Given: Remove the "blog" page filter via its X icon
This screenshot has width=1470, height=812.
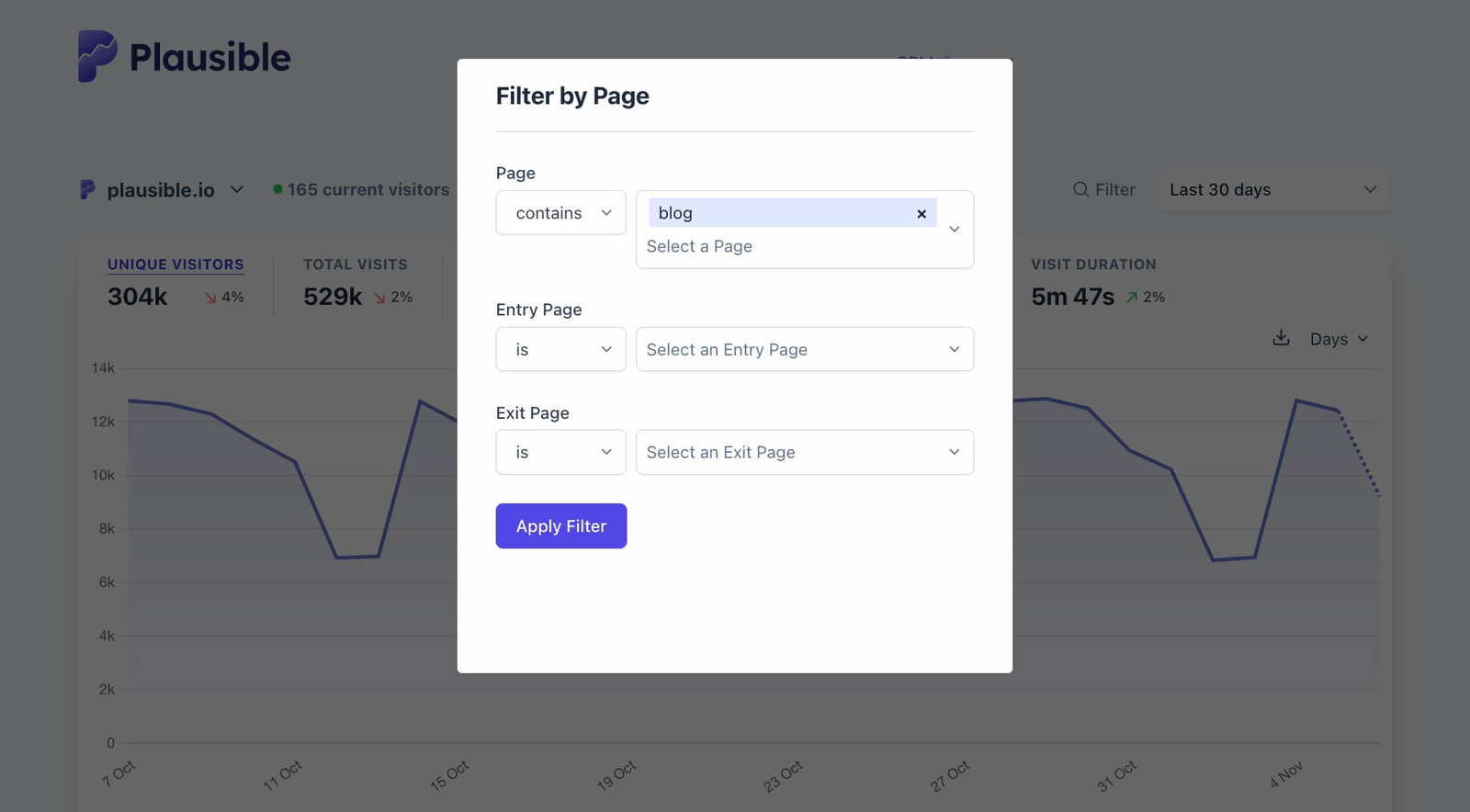Looking at the screenshot, I should 921,213.
